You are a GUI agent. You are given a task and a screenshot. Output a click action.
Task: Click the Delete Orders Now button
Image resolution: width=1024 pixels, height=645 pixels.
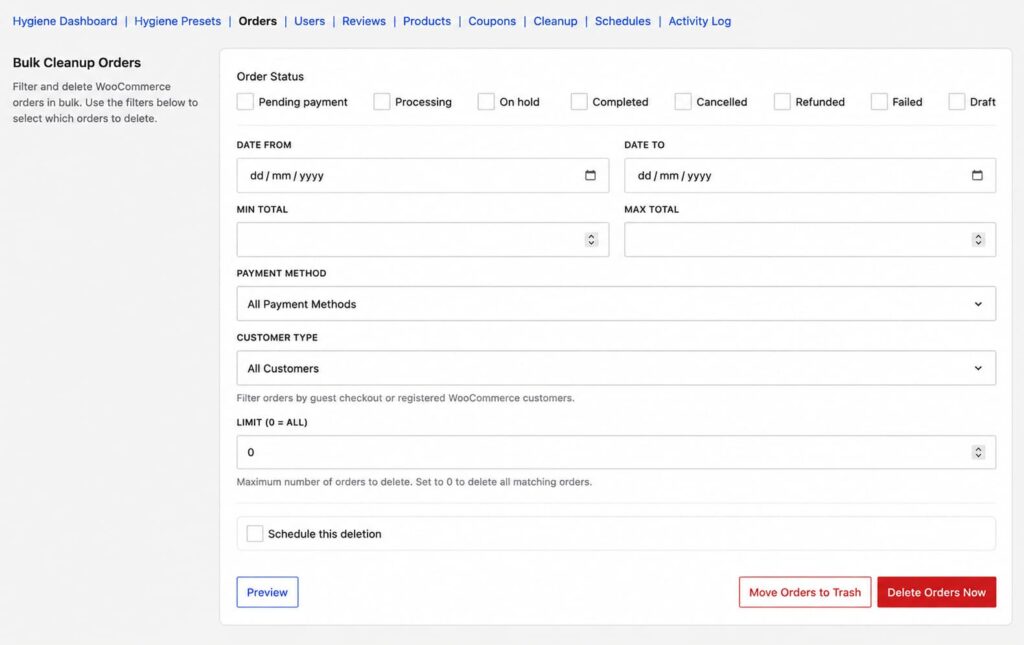click(936, 592)
